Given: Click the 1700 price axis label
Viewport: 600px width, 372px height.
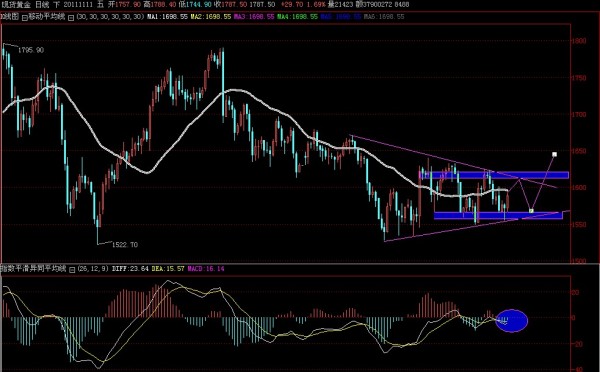Looking at the screenshot, I should (x=579, y=114).
